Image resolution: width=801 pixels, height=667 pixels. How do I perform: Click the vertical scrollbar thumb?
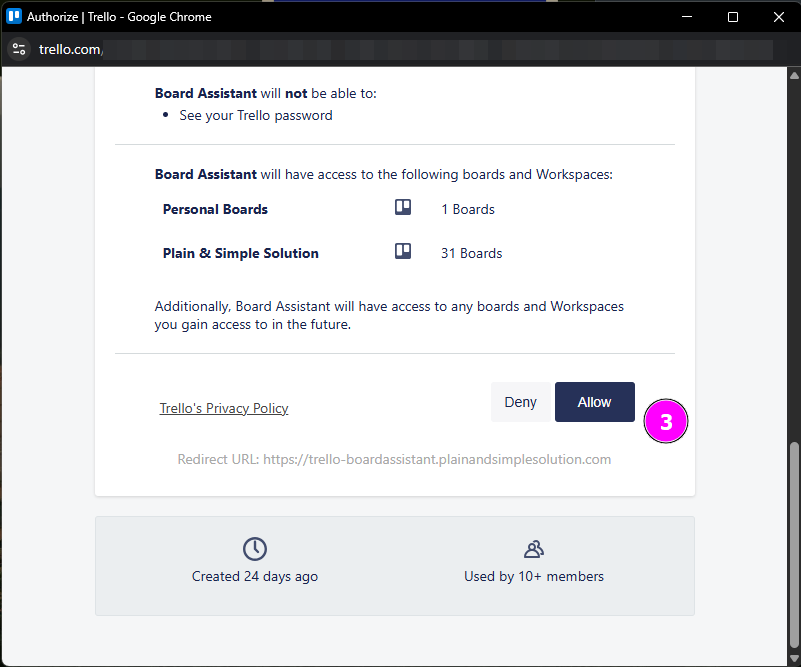click(x=794, y=545)
